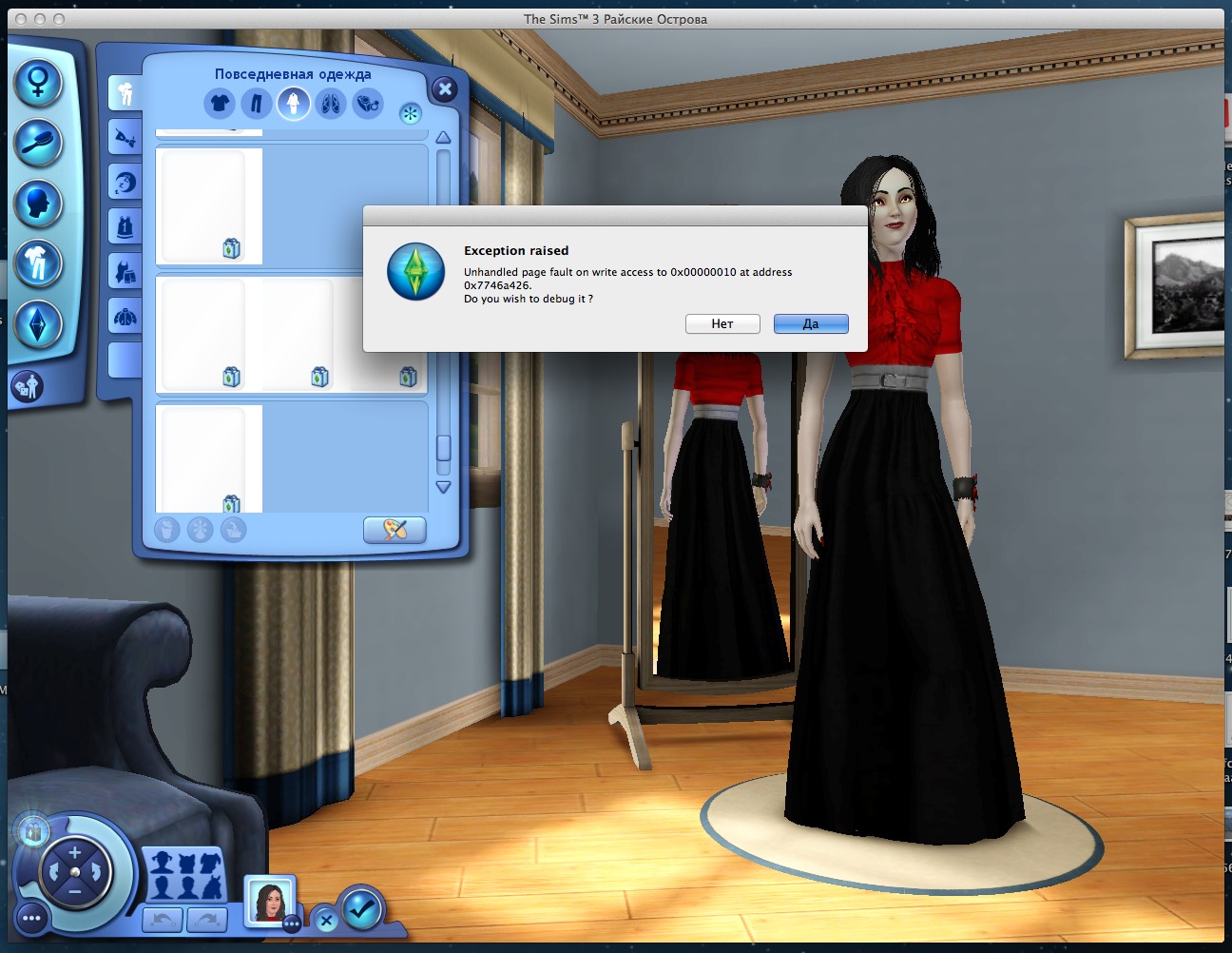
Task: Open options menu with three dots below camera dial
Action: pos(31,919)
